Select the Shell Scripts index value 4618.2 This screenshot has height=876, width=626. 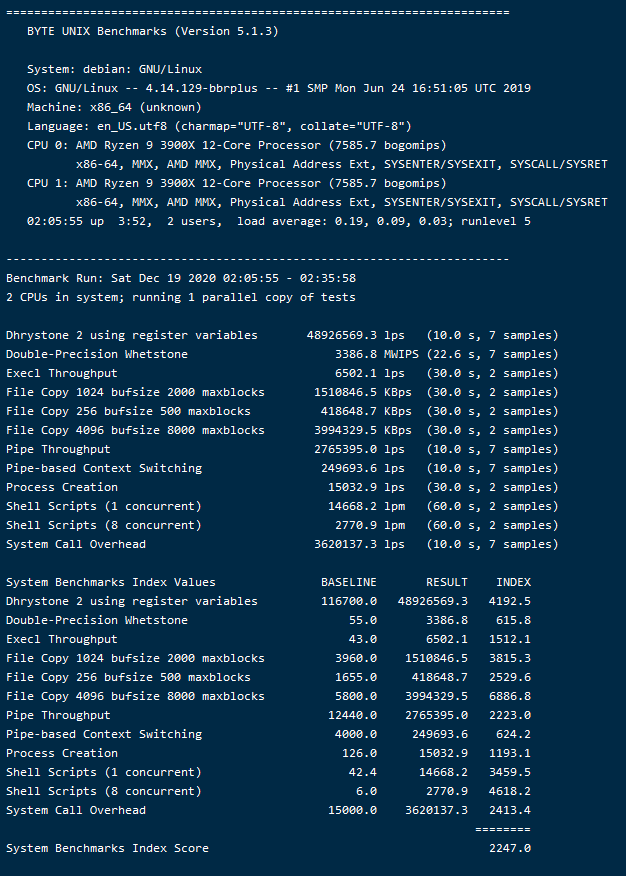click(x=509, y=791)
